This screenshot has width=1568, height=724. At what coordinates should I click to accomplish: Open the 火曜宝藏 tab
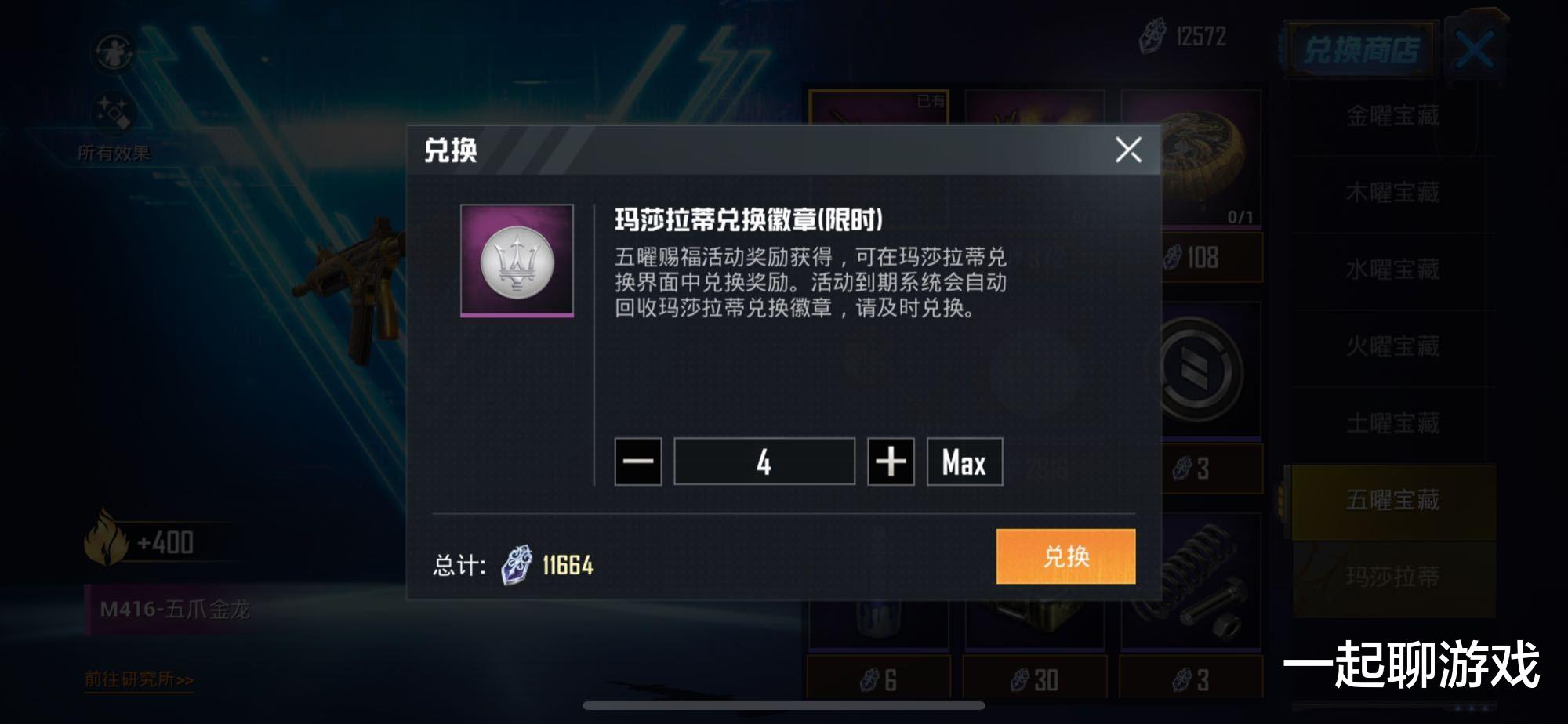[x=1392, y=346]
